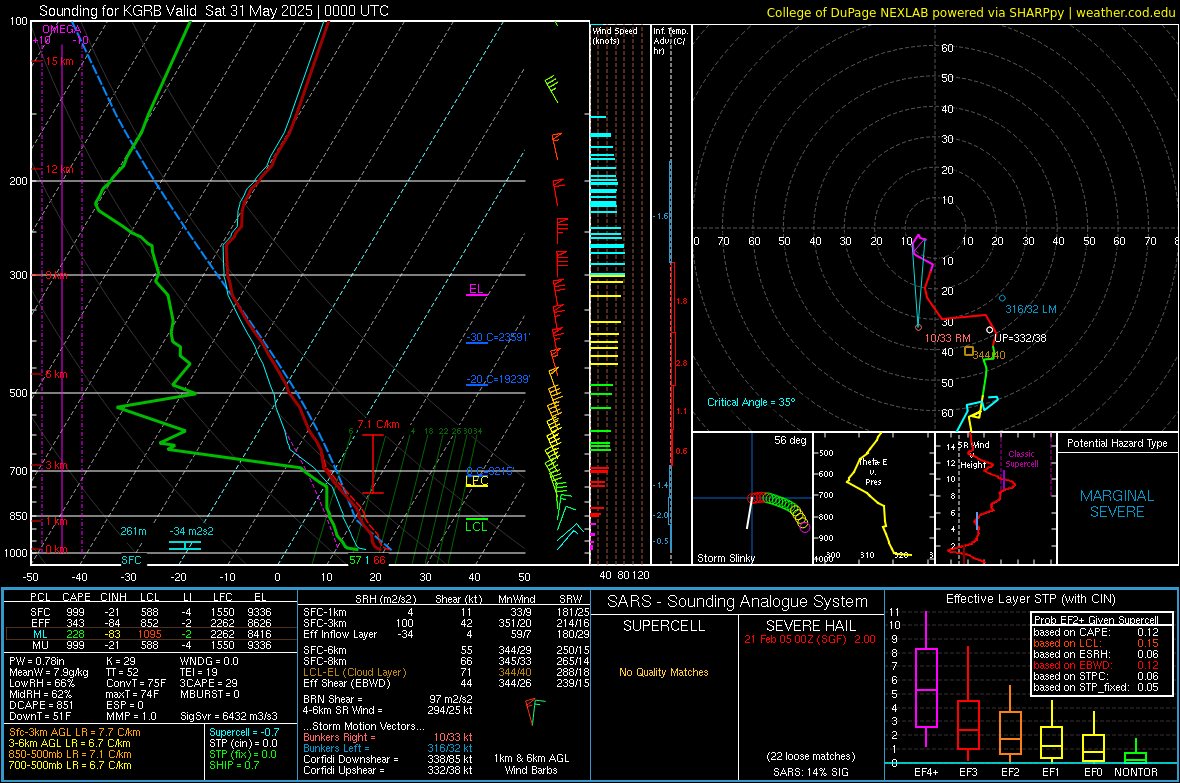Click the 'BRN Shear =' row
This screenshot has width=1180, height=783.
coord(388,699)
